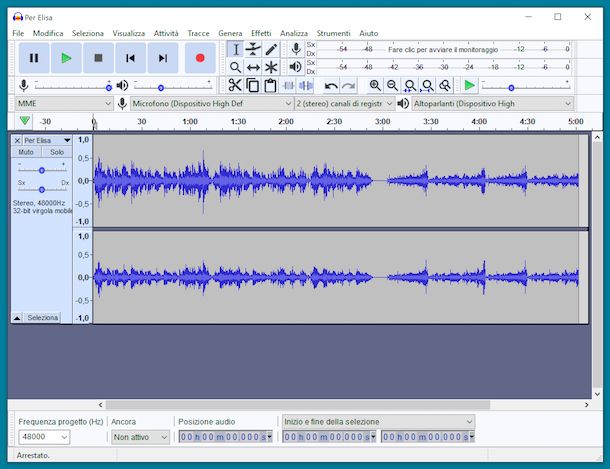Open the Attività menu
The width and height of the screenshot is (610, 469).
tap(166, 33)
